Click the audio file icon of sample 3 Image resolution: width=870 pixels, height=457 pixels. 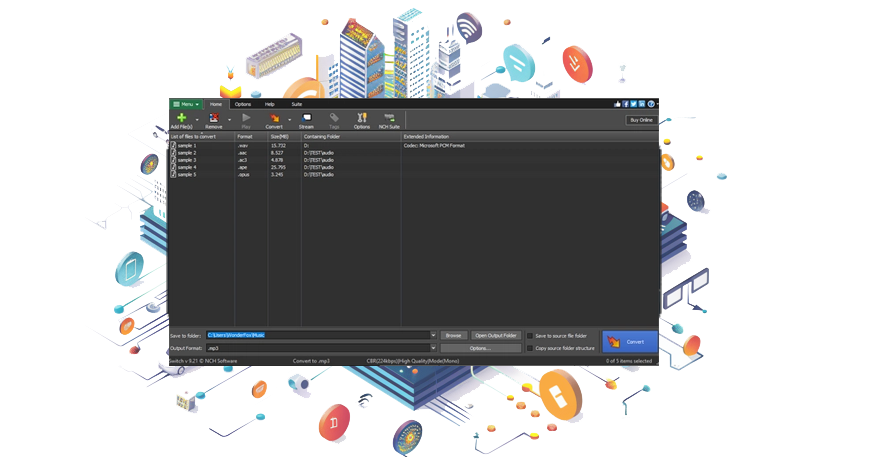tap(173, 160)
